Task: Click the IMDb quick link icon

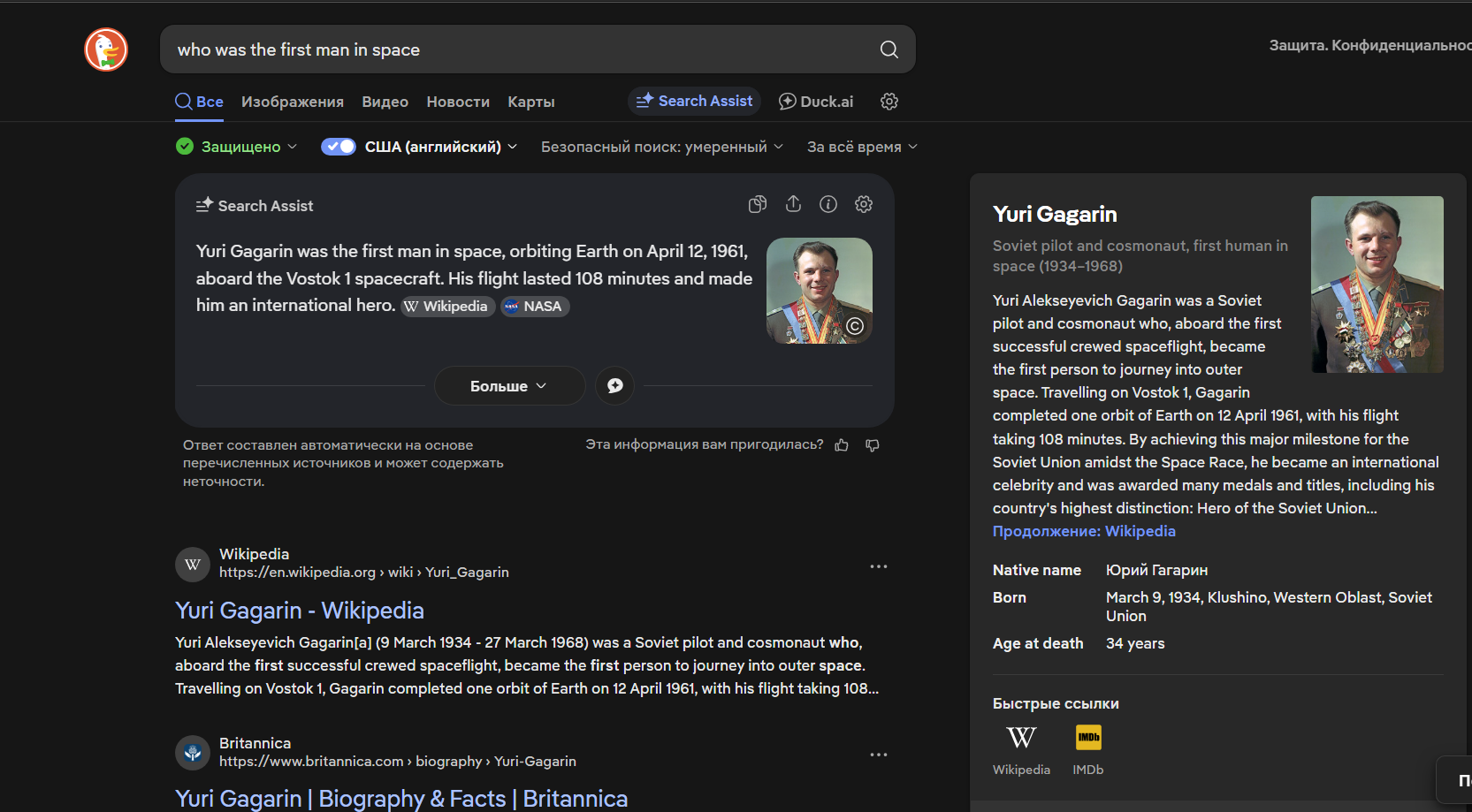Action: click(x=1088, y=738)
